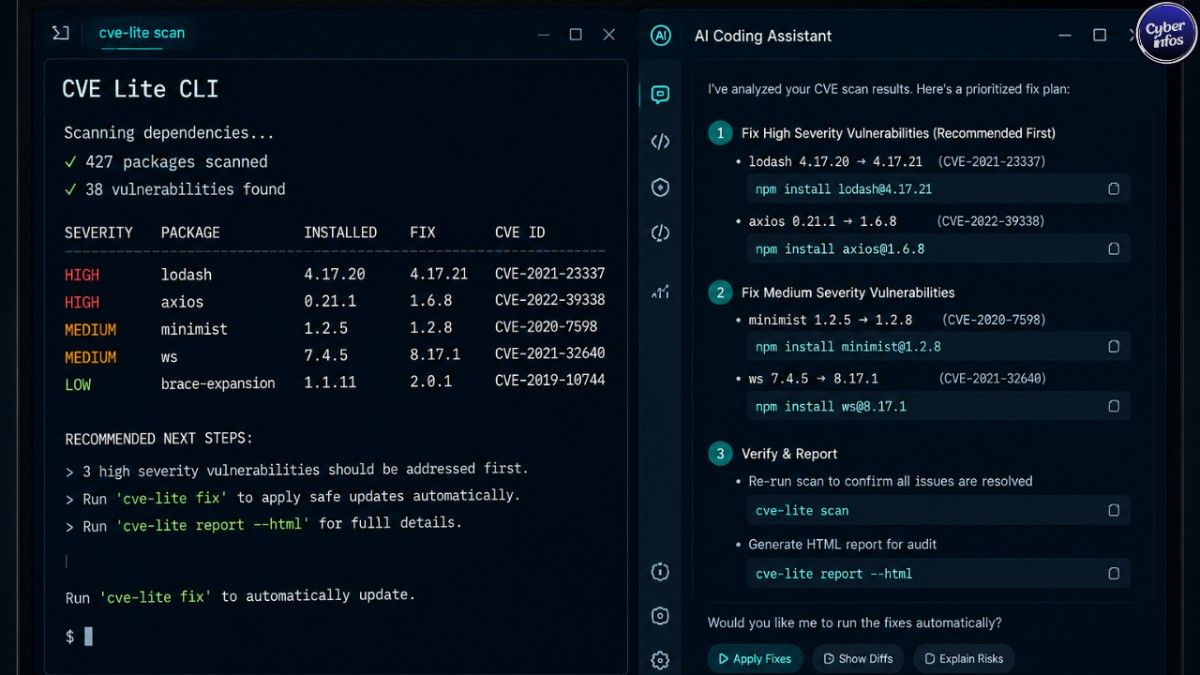Viewport: 1200px width, 675px height.
Task: Click 'Would you like me to run the fixes' prompt
Action: coord(855,623)
